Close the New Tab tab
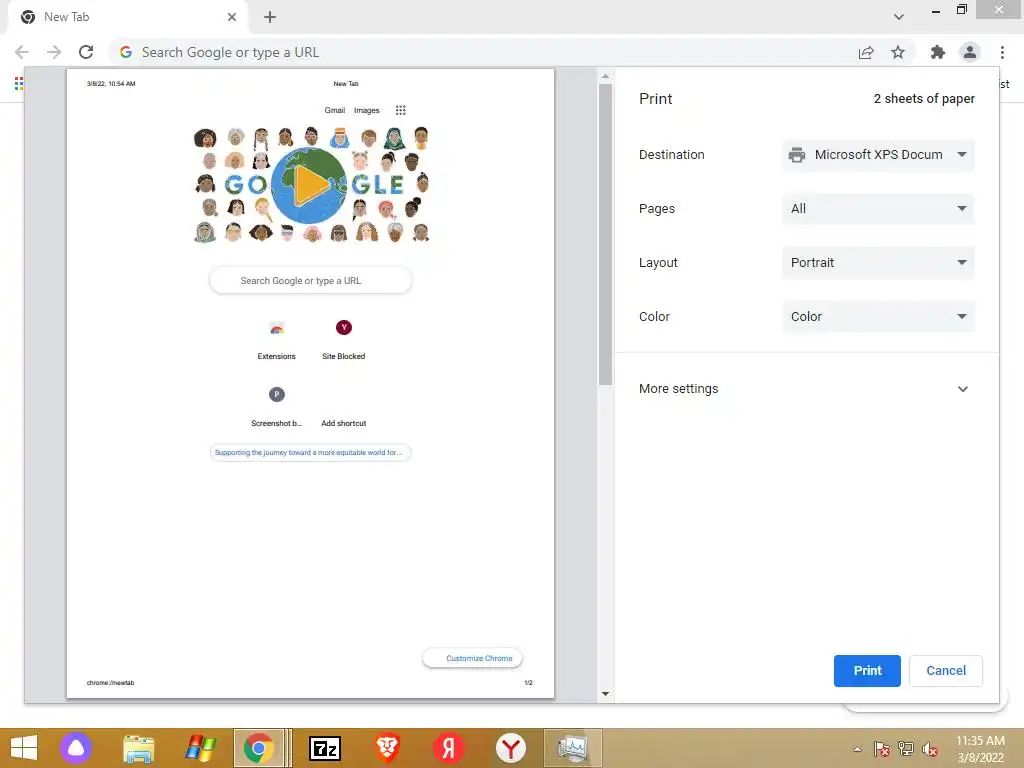The image size is (1024, 768). [x=232, y=17]
